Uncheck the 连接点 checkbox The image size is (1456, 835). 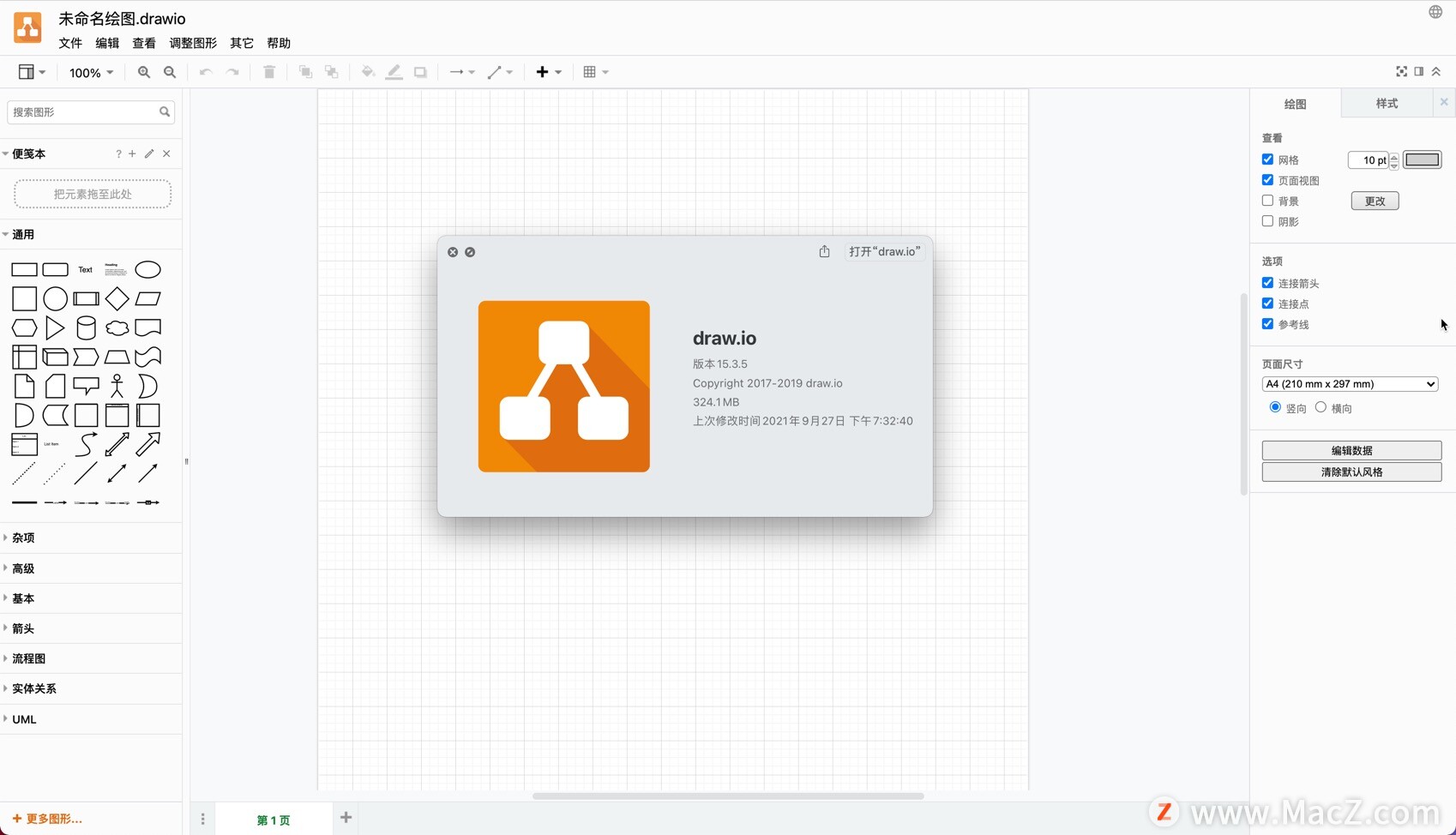pyautogui.click(x=1267, y=303)
